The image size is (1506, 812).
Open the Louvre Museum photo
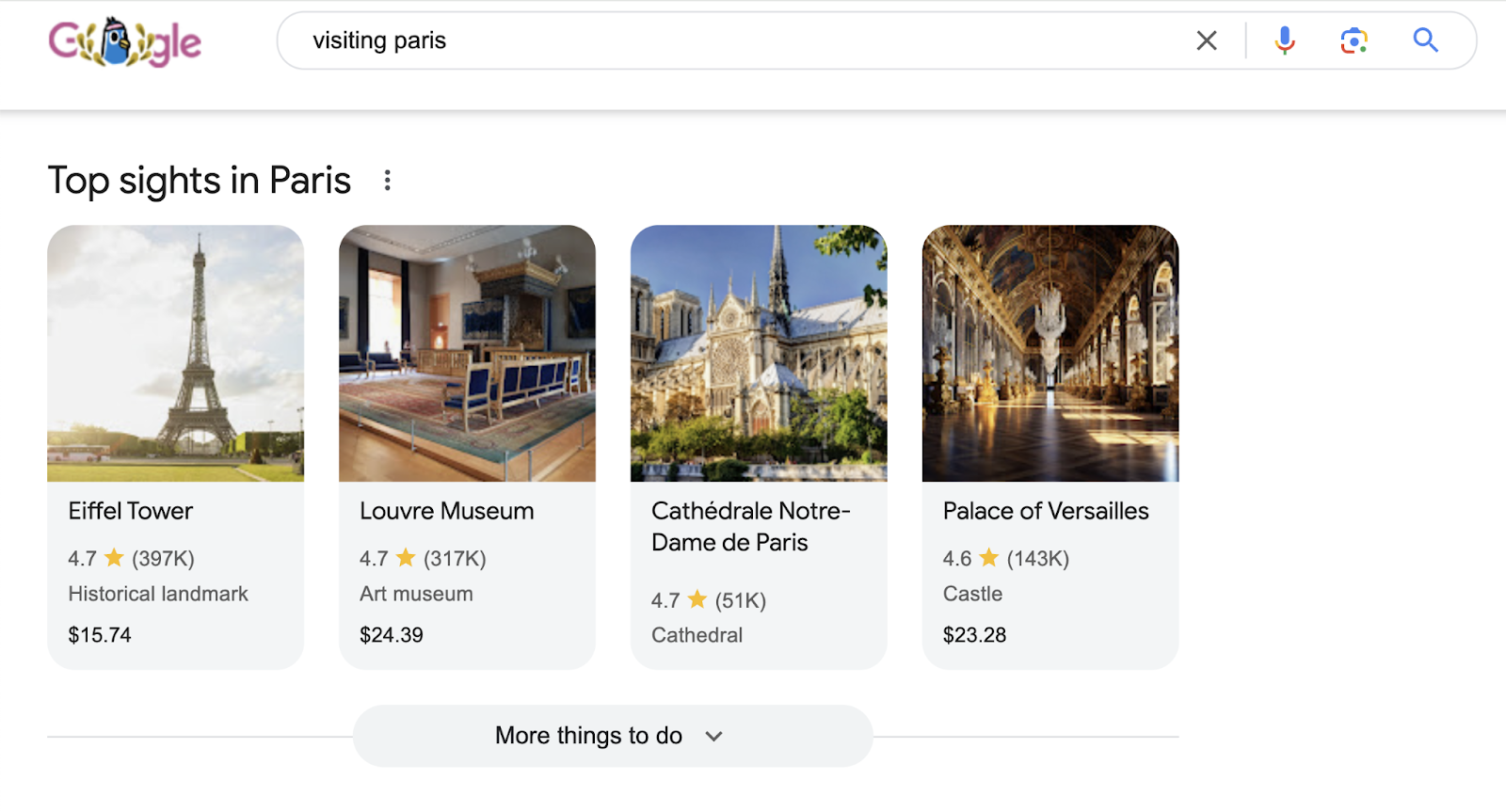pyautogui.click(x=467, y=353)
